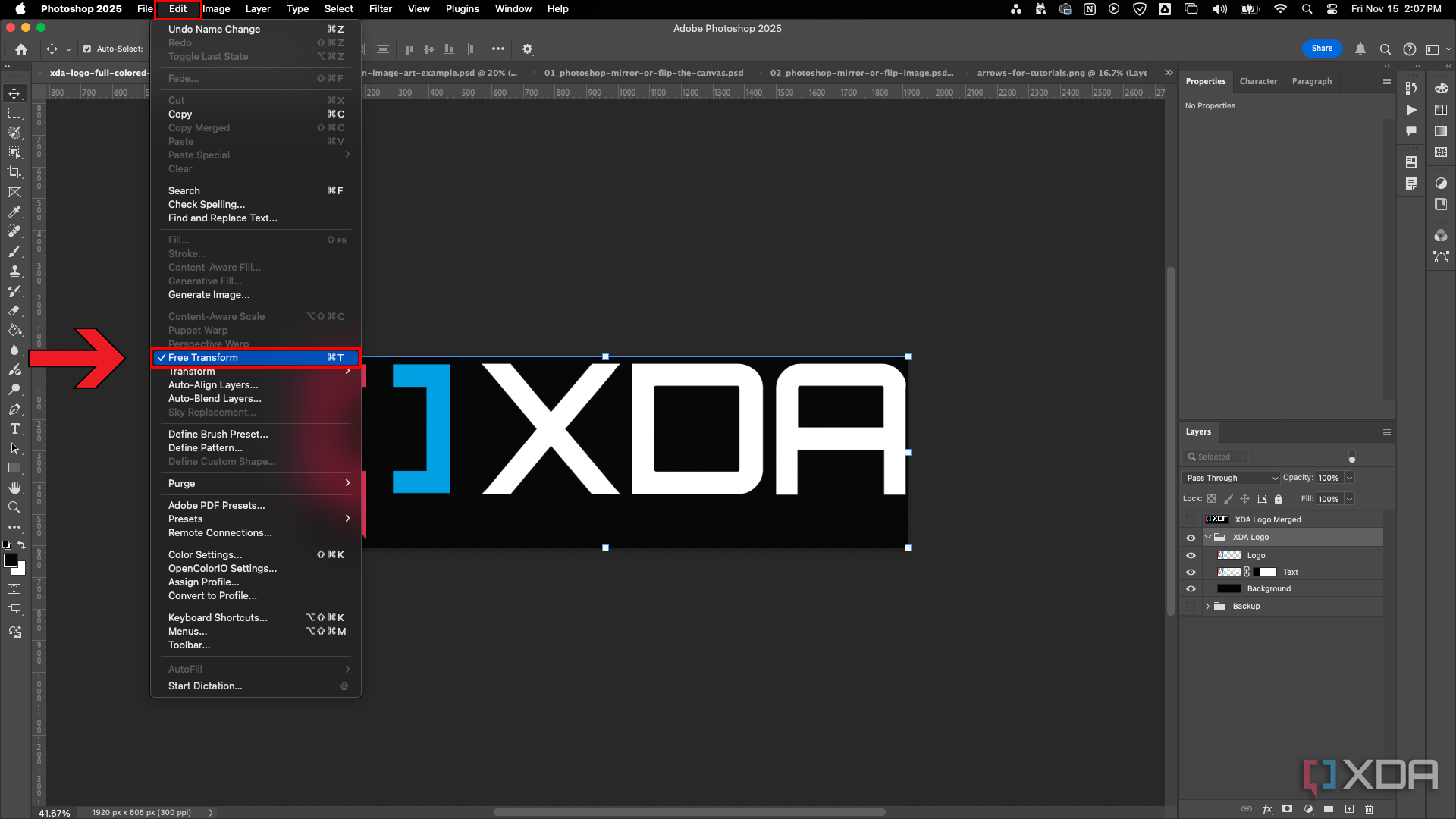Image resolution: width=1456 pixels, height=819 pixels.
Task: Toggle layer filtering switch
Action: tap(1352, 457)
